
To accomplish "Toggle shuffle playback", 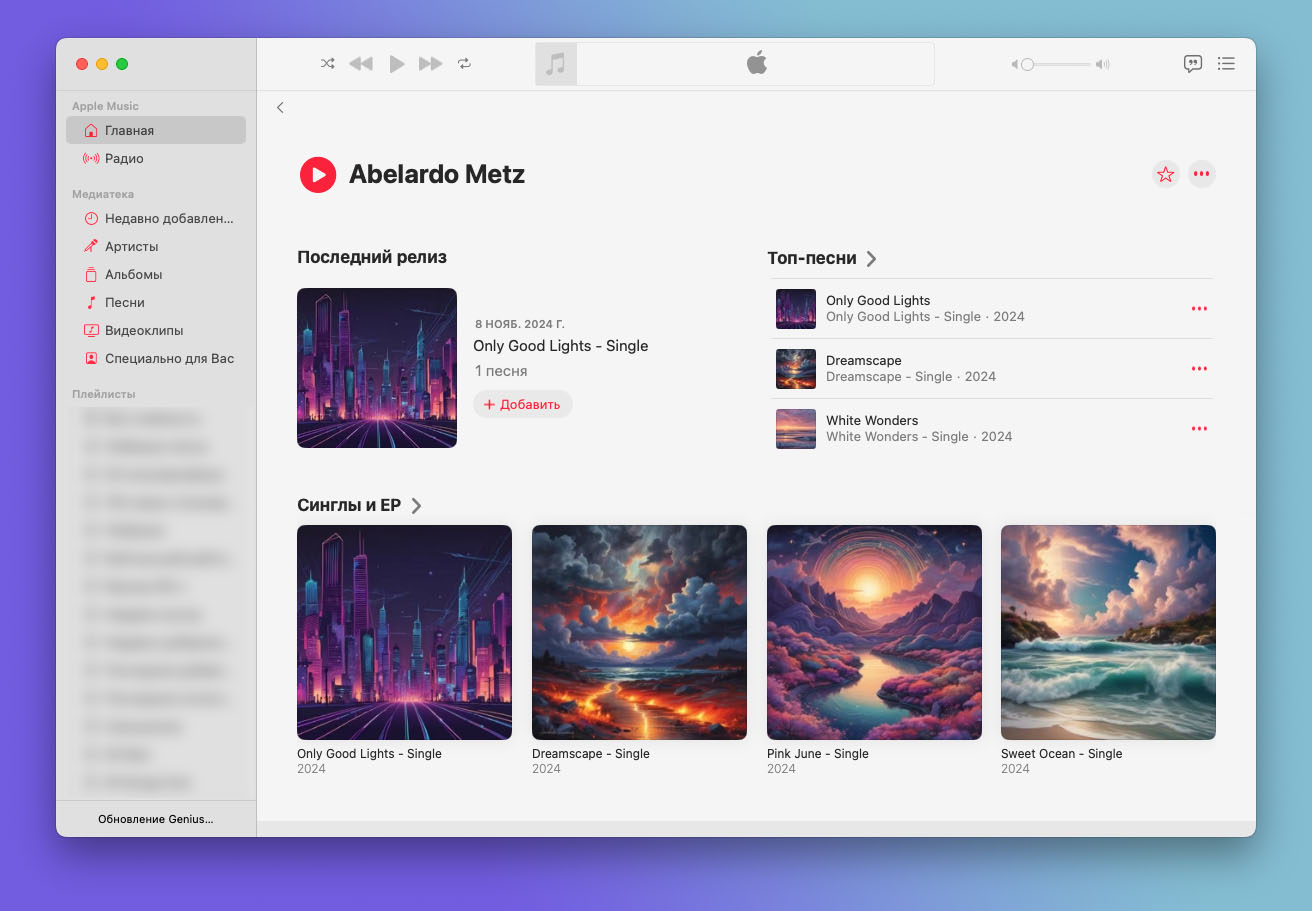I will [327, 64].
